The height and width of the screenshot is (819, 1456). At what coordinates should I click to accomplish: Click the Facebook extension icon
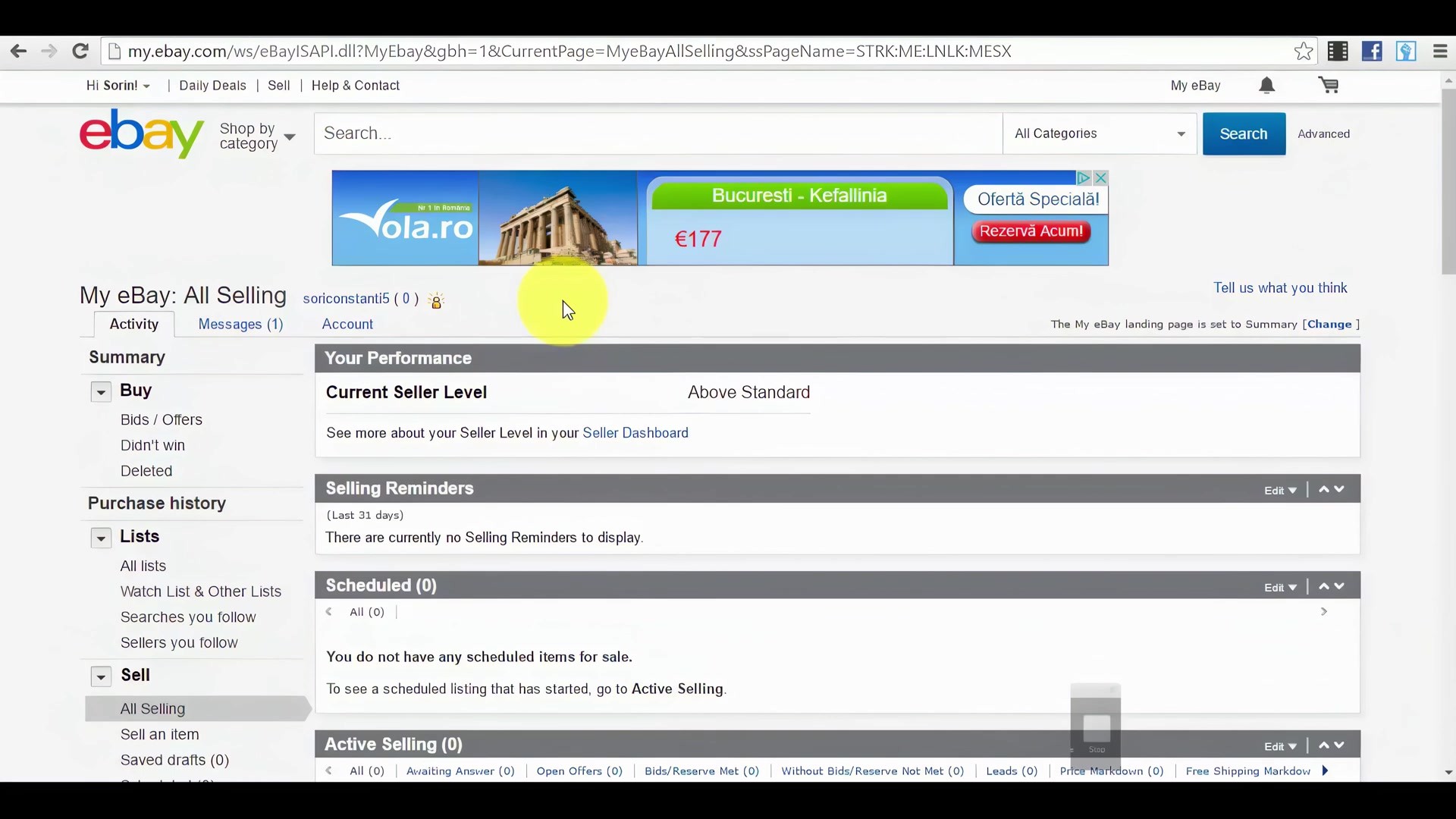coord(1371,52)
